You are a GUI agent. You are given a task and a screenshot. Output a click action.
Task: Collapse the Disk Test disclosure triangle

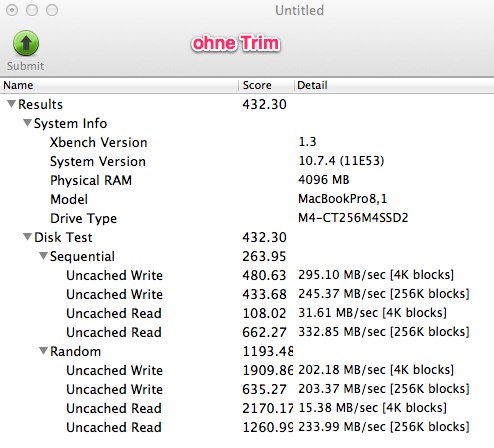tap(27, 237)
